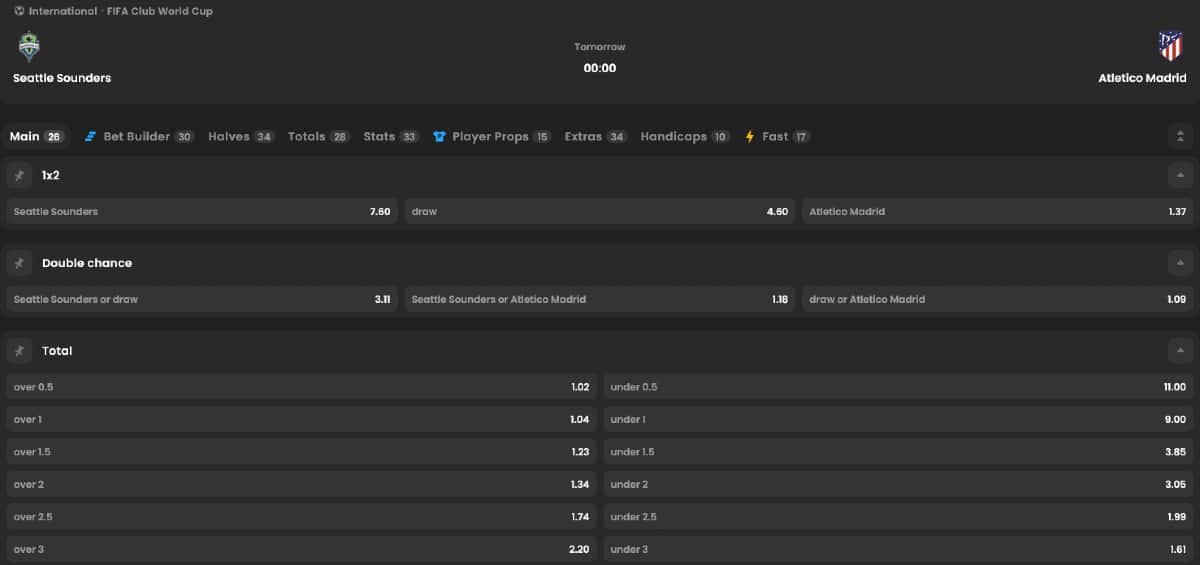Image resolution: width=1200 pixels, height=565 pixels.
Task: Pick under 2.5 at 1.99
Action: point(899,517)
